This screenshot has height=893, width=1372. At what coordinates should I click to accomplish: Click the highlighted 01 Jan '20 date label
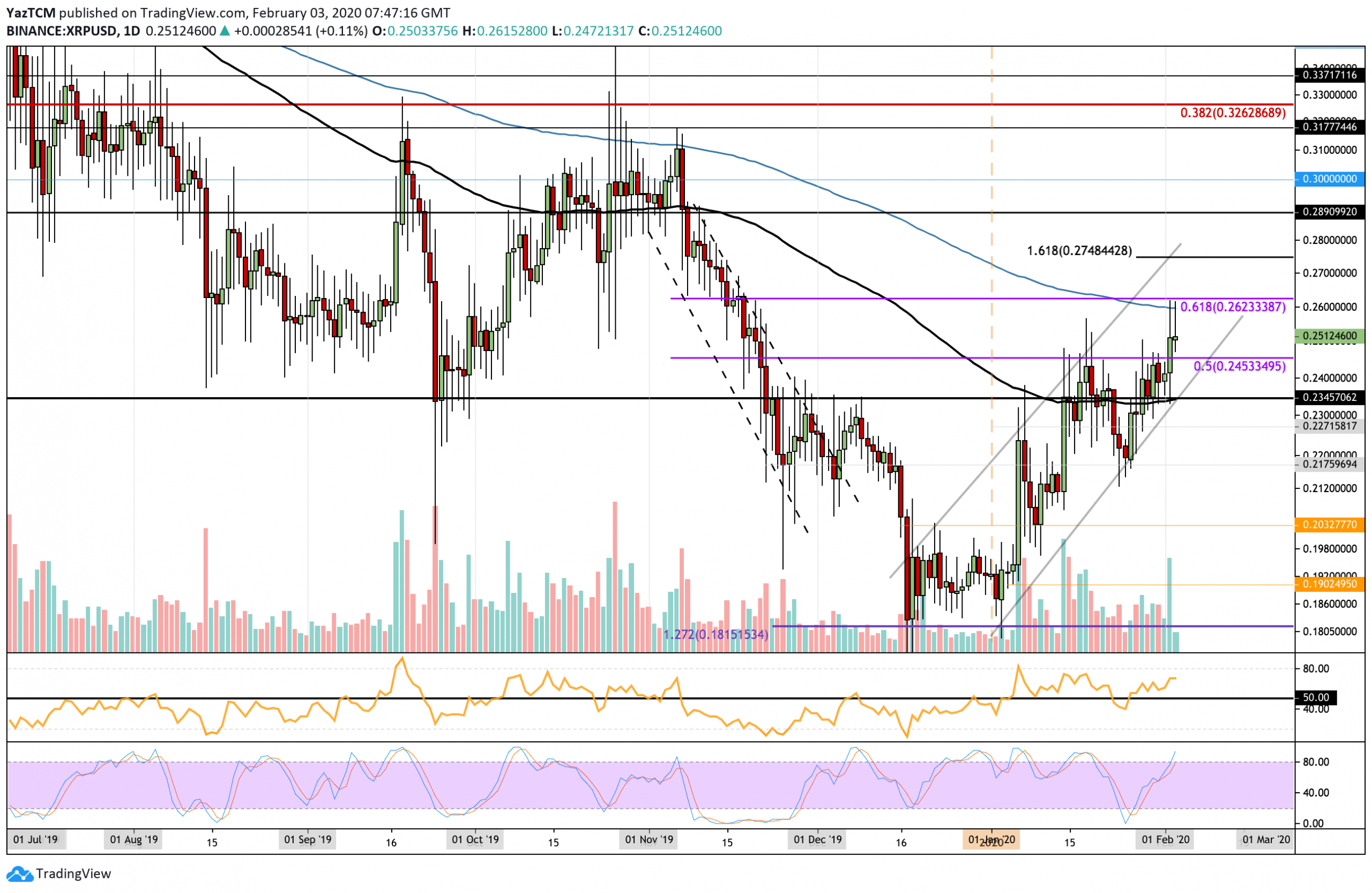click(x=991, y=840)
